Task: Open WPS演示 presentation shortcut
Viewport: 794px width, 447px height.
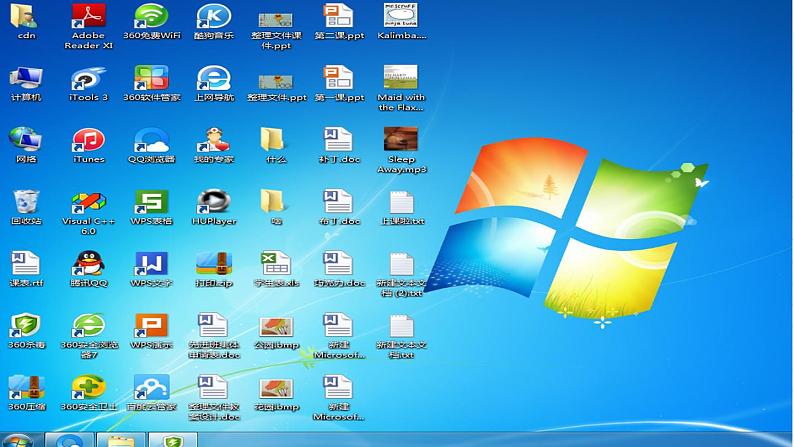Action: [x=151, y=331]
